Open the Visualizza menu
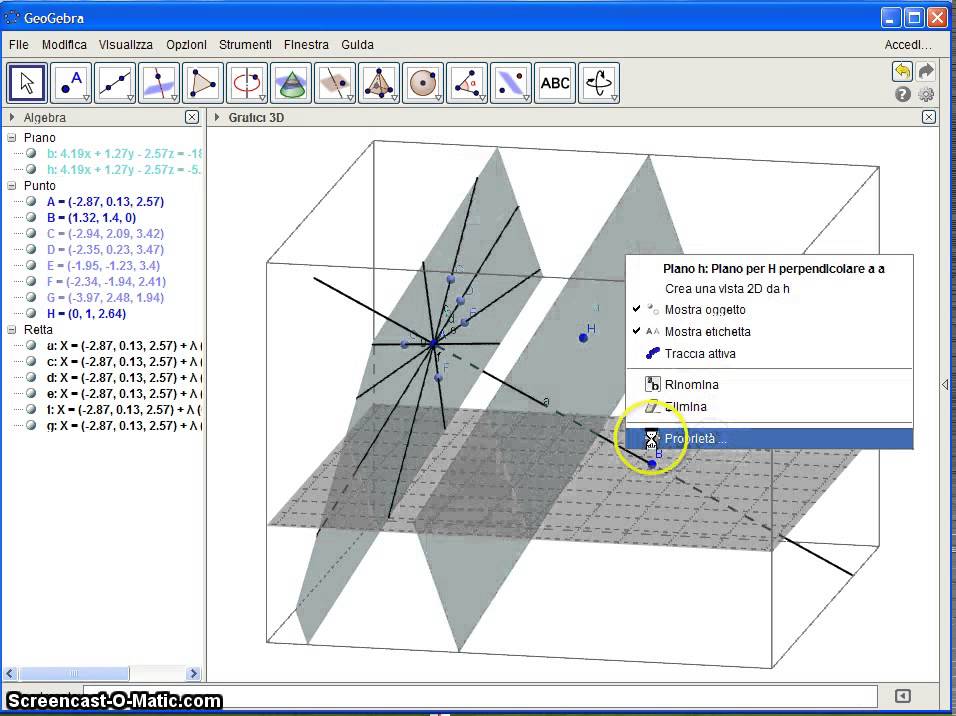This screenshot has height=716, width=956. (x=126, y=45)
